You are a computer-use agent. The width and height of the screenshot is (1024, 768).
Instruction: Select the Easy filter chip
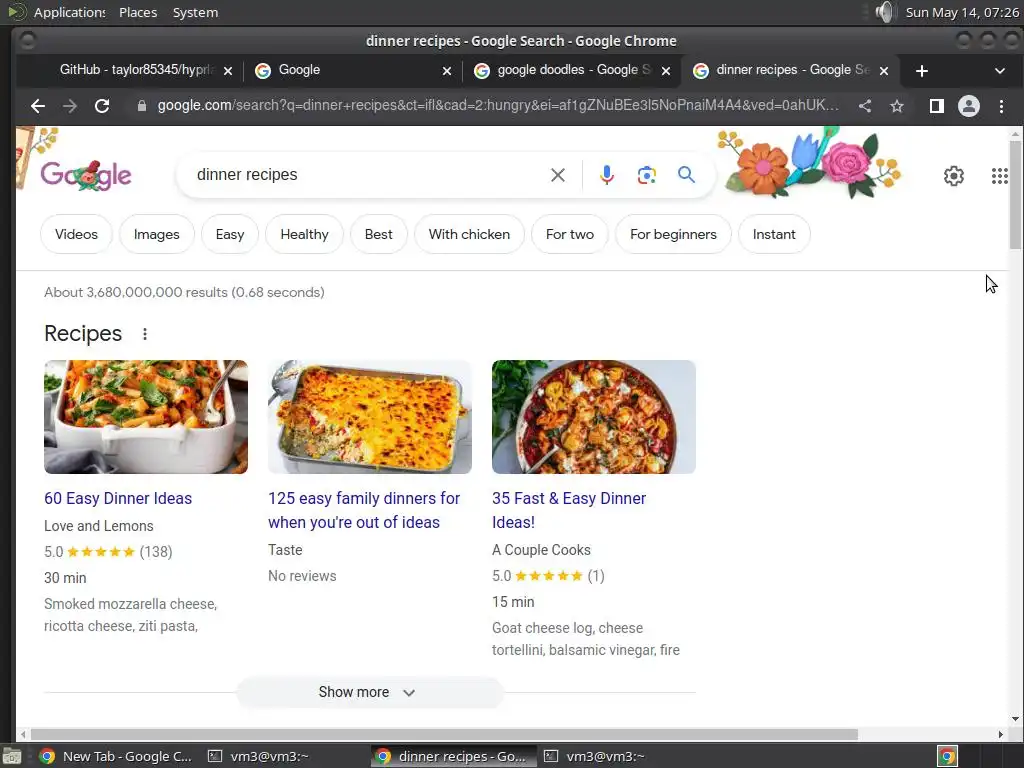pyautogui.click(x=230, y=234)
